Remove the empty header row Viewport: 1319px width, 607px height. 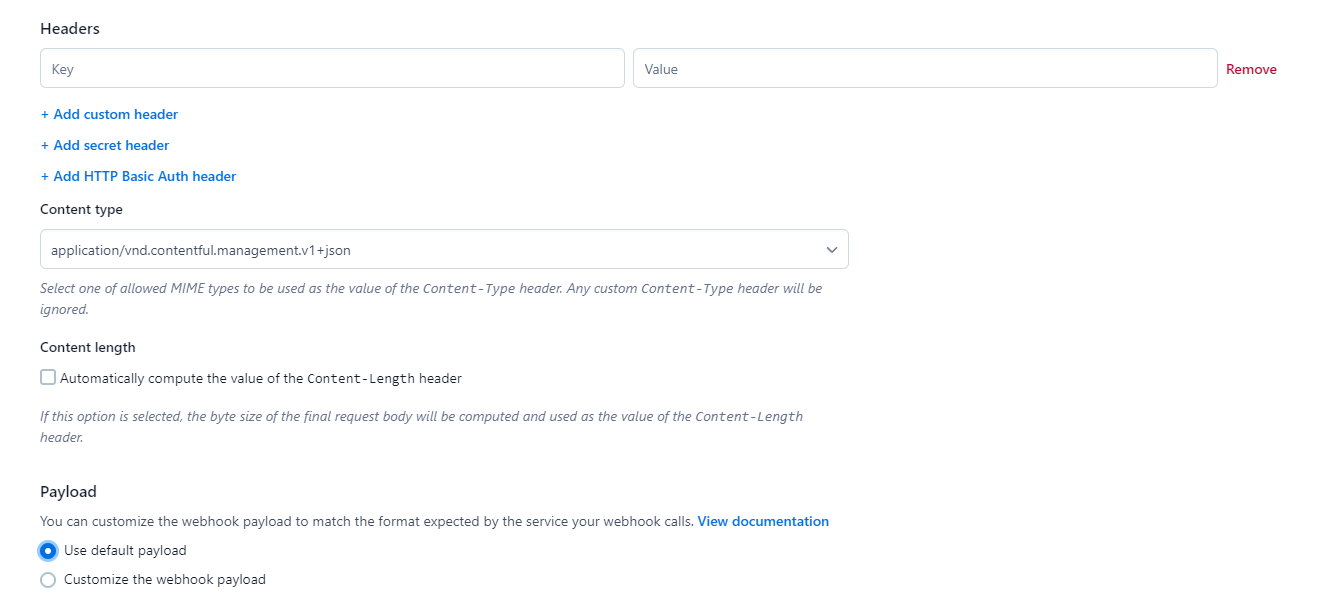coord(1251,68)
